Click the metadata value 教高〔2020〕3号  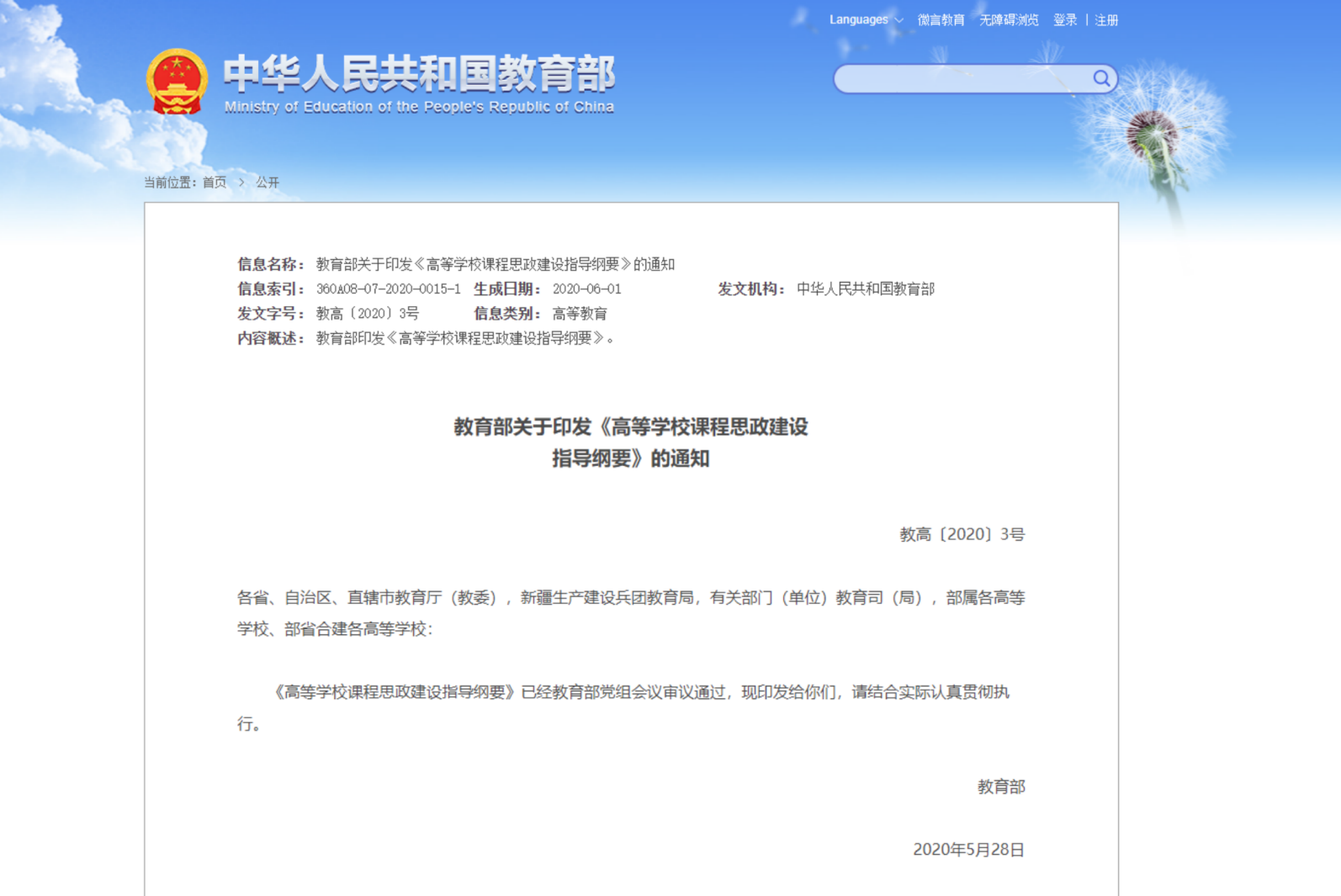(368, 313)
